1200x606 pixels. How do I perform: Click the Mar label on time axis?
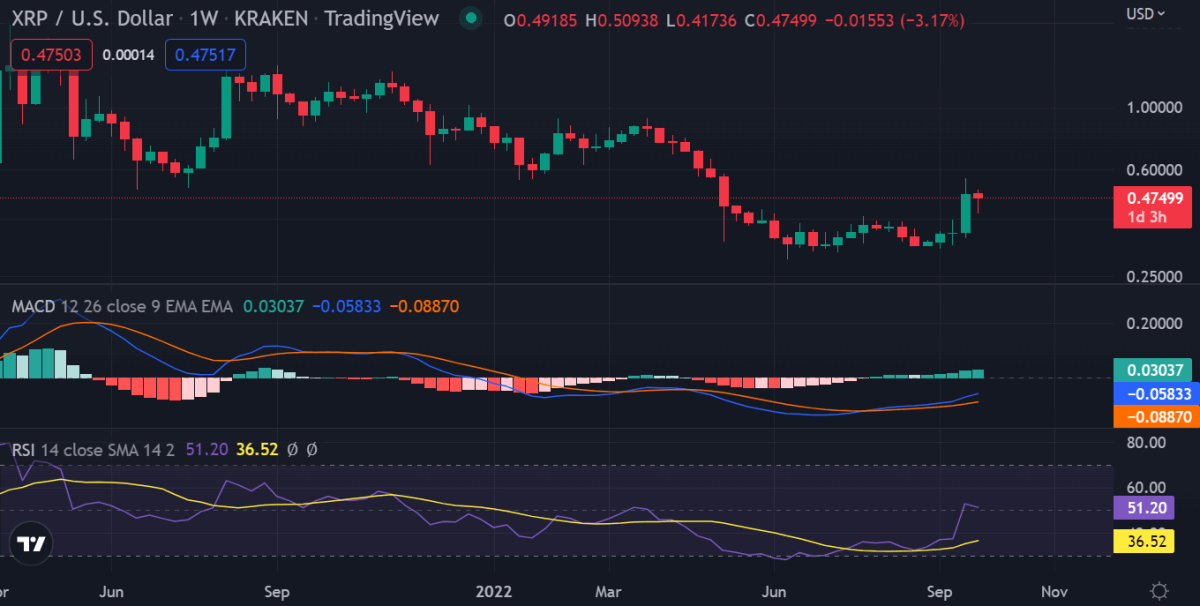pos(608,590)
